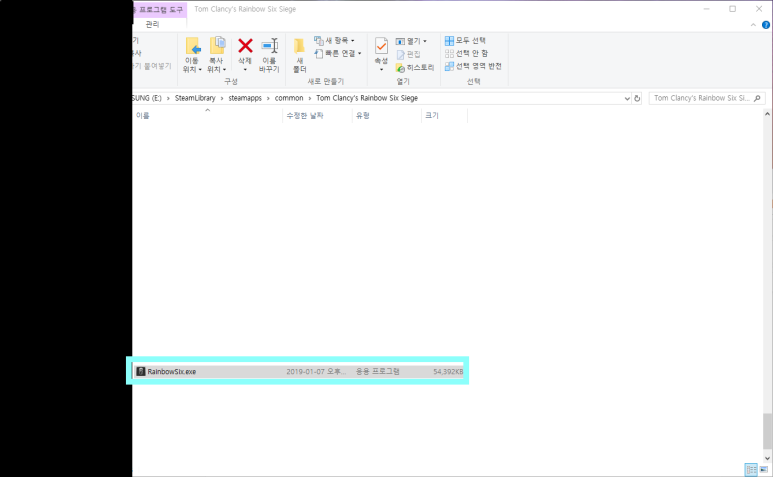The width and height of the screenshot is (773, 477).
Task: Open the Delete (삭제) dropdown arrow
Action: [245, 70]
